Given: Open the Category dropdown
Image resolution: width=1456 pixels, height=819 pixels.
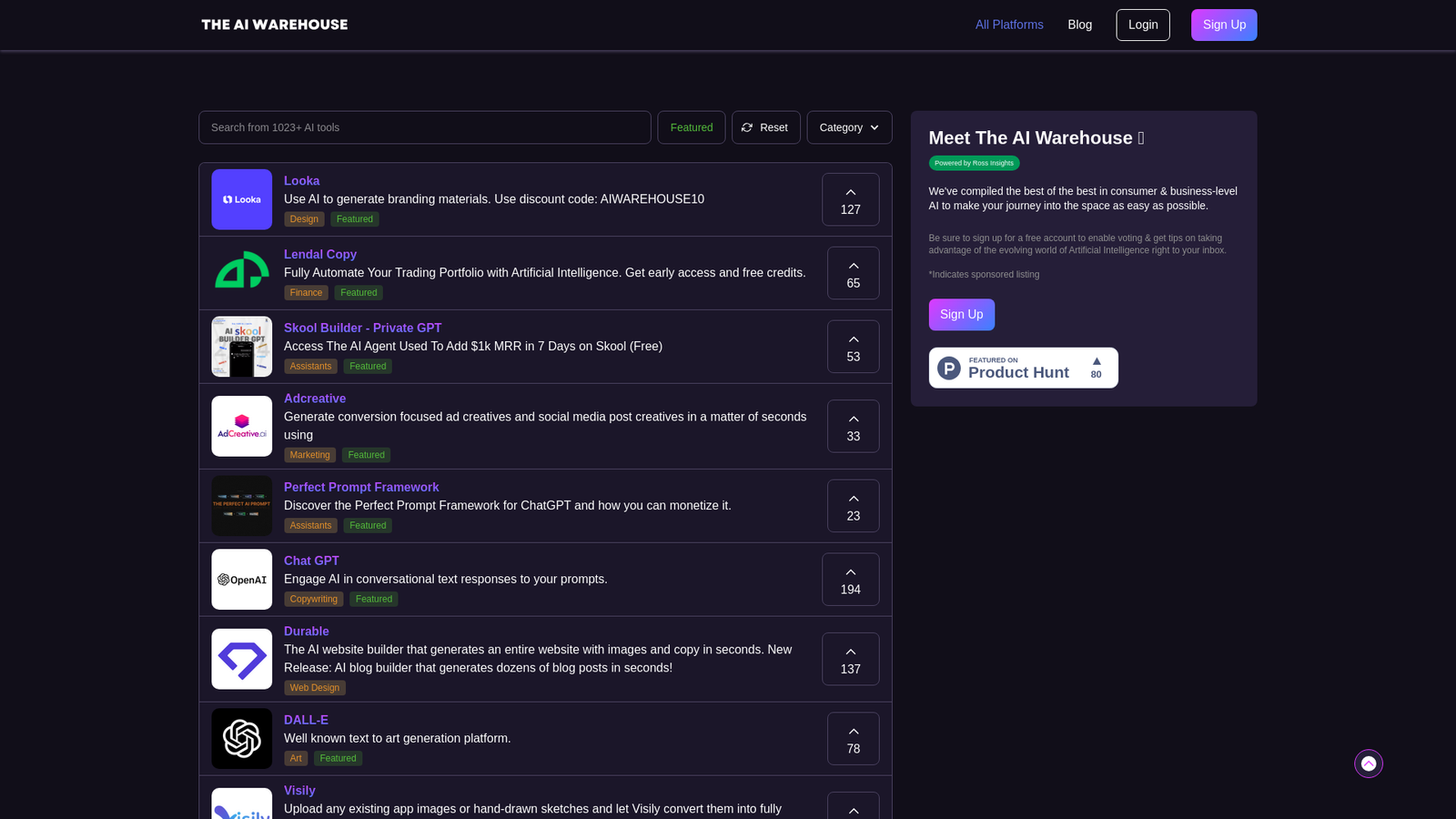Looking at the screenshot, I should click(x=849, y=127).
